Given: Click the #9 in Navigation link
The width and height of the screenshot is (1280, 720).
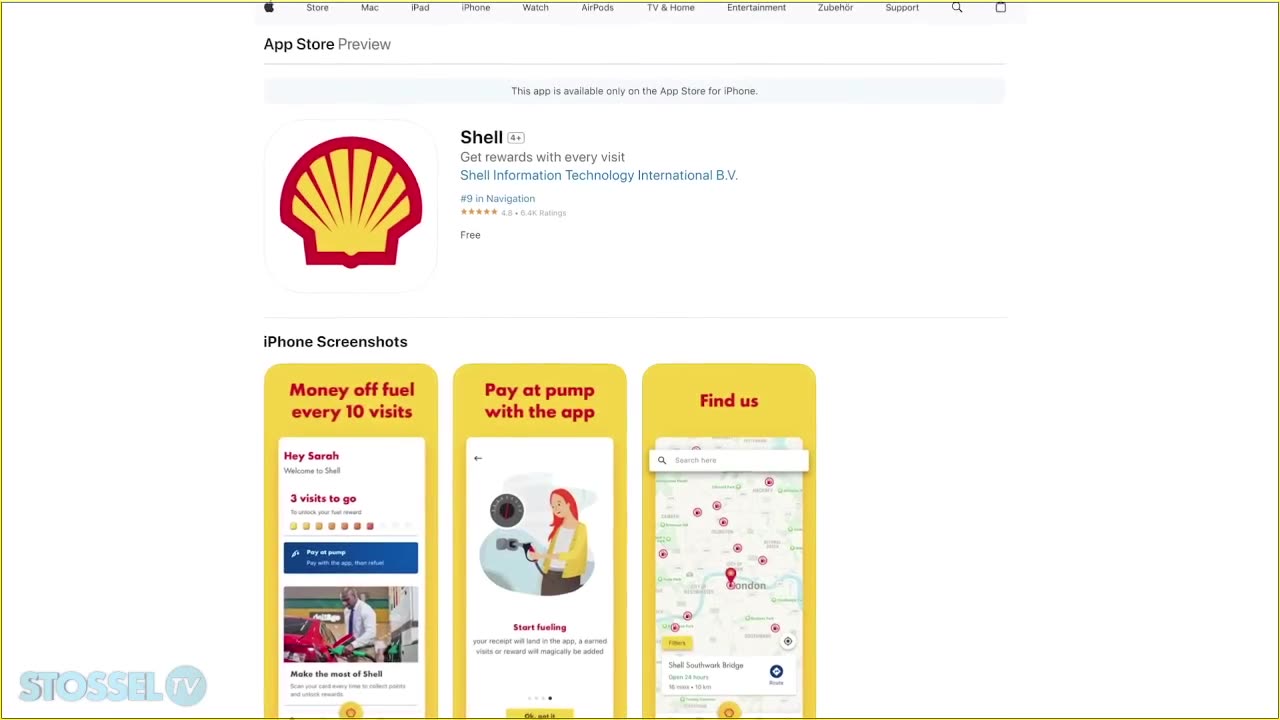Looking at the screenshot, I should click(x=498, y=198).
